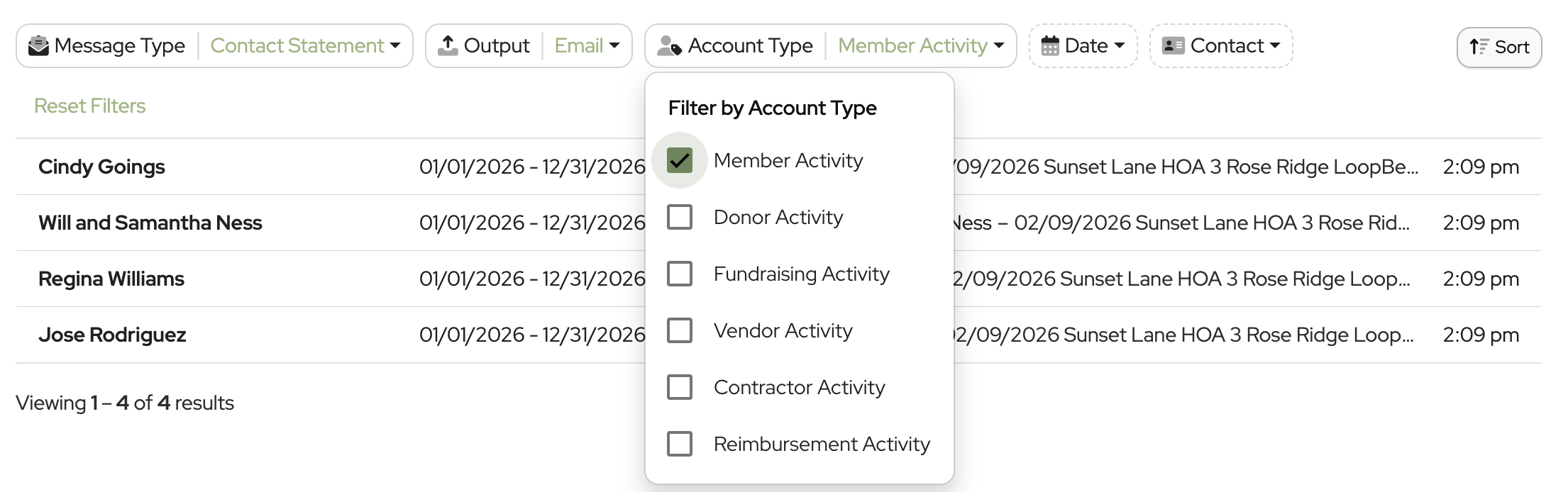
Task: Uncheck the Member Activity checkbox
Action: coord(680,160)
